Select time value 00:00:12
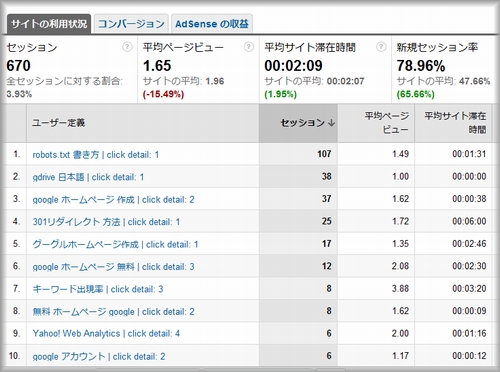 click(469, 356)
